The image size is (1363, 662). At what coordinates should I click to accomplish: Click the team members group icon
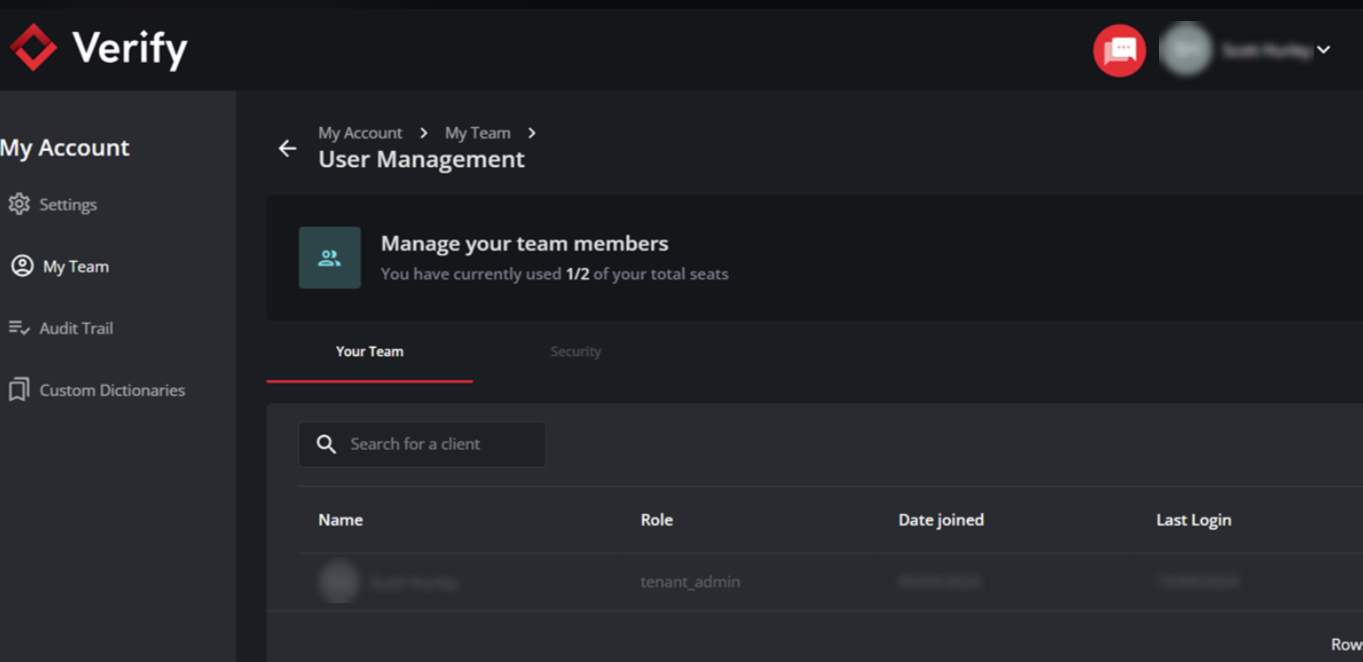[329, 258]
